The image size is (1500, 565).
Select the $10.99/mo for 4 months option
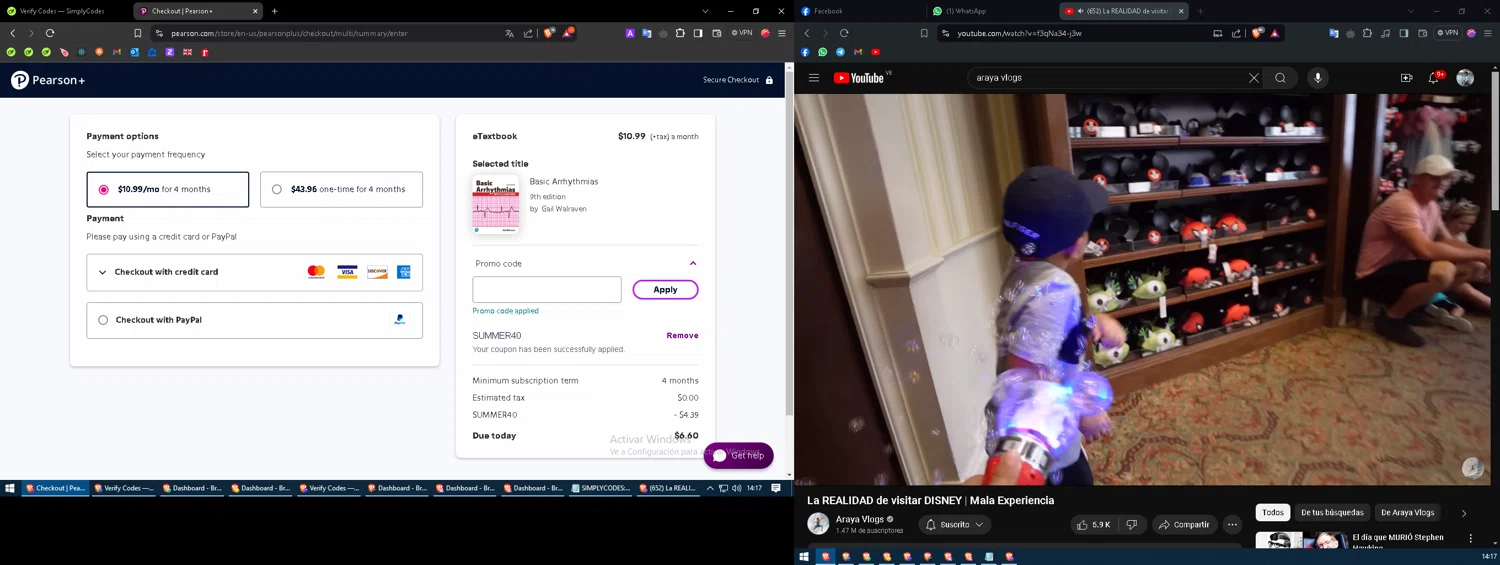167,189
